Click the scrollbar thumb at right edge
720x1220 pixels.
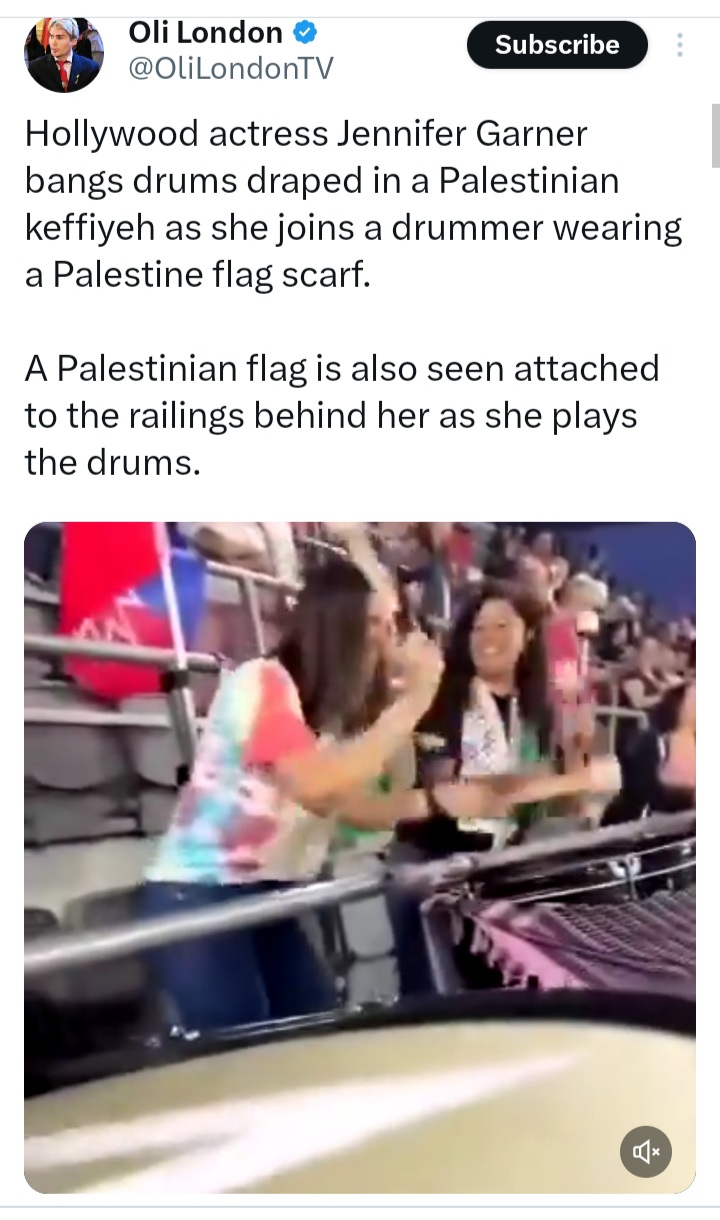pyautogui.click(x=715, y=135)
